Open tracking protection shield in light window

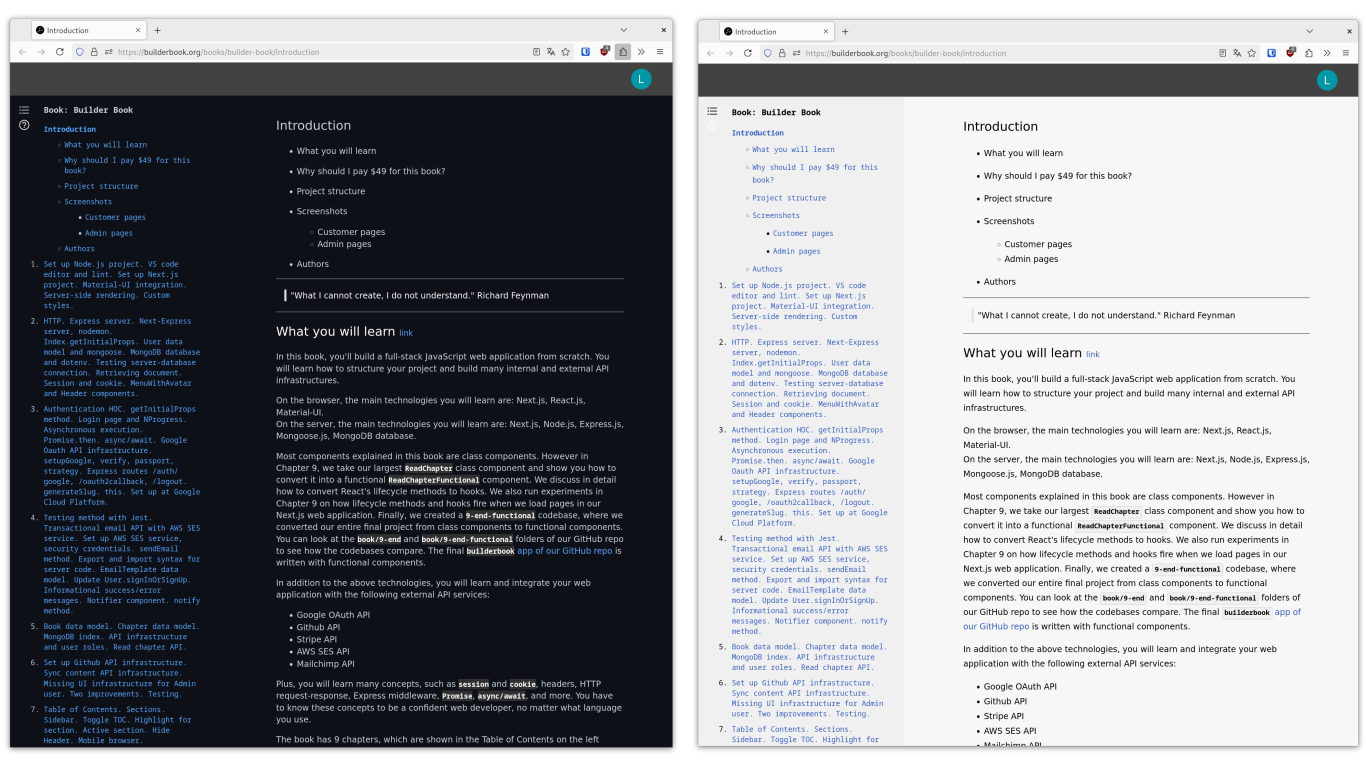tap(768, 53)
